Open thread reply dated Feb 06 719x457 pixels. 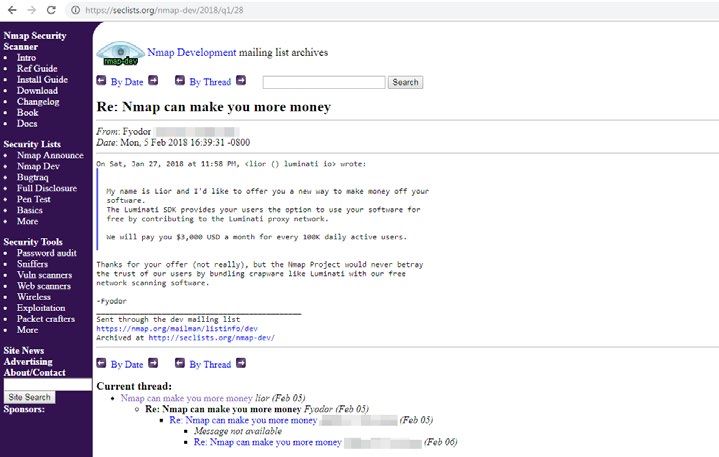point(267,442)
